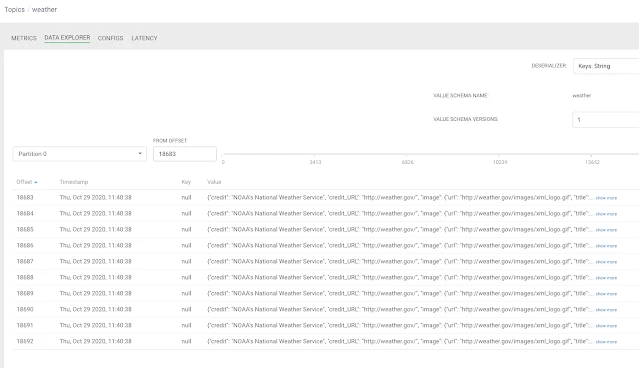The height and width of the screenshot is (368, 639).
Task: Click the Timestamp column header
Action: point(74,182)
